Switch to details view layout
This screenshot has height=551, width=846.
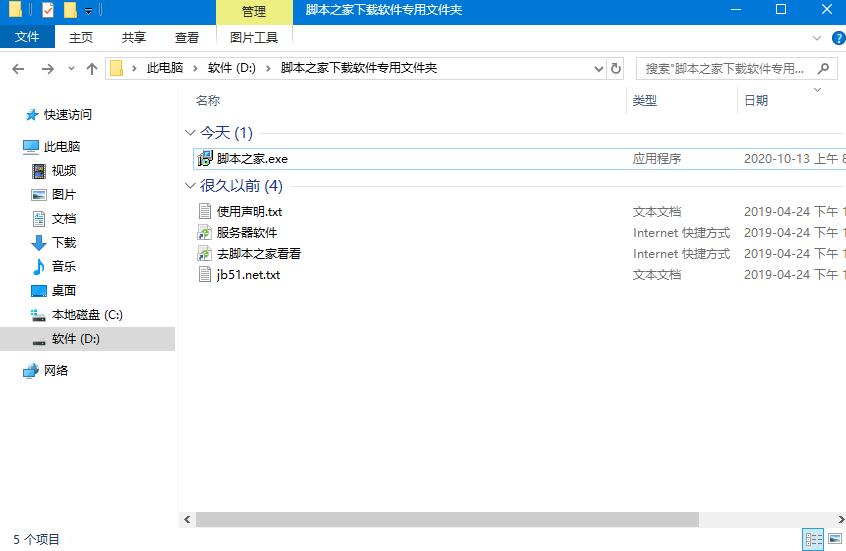[813, 539]
